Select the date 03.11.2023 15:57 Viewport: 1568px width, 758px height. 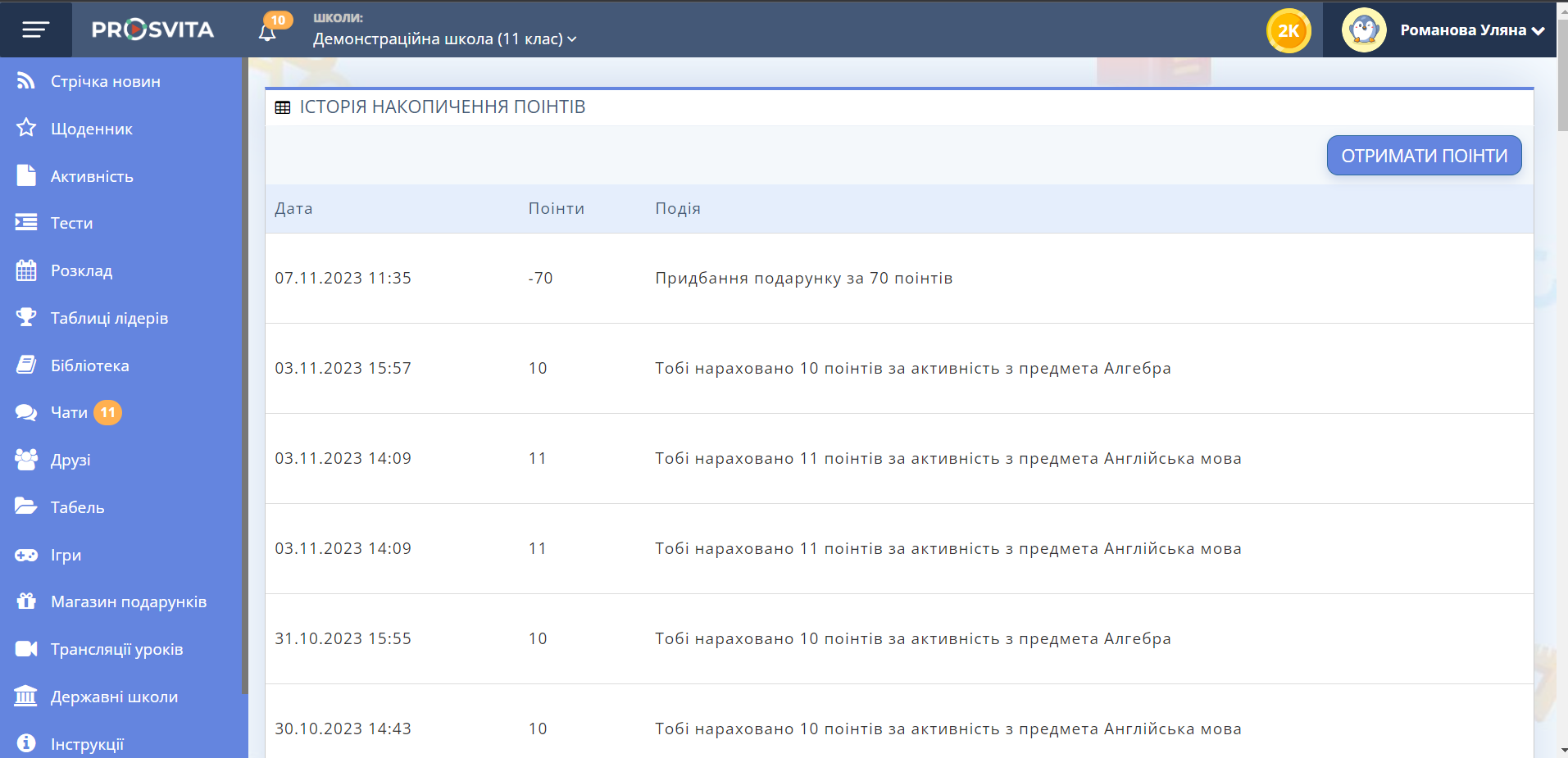pos(343,368)
